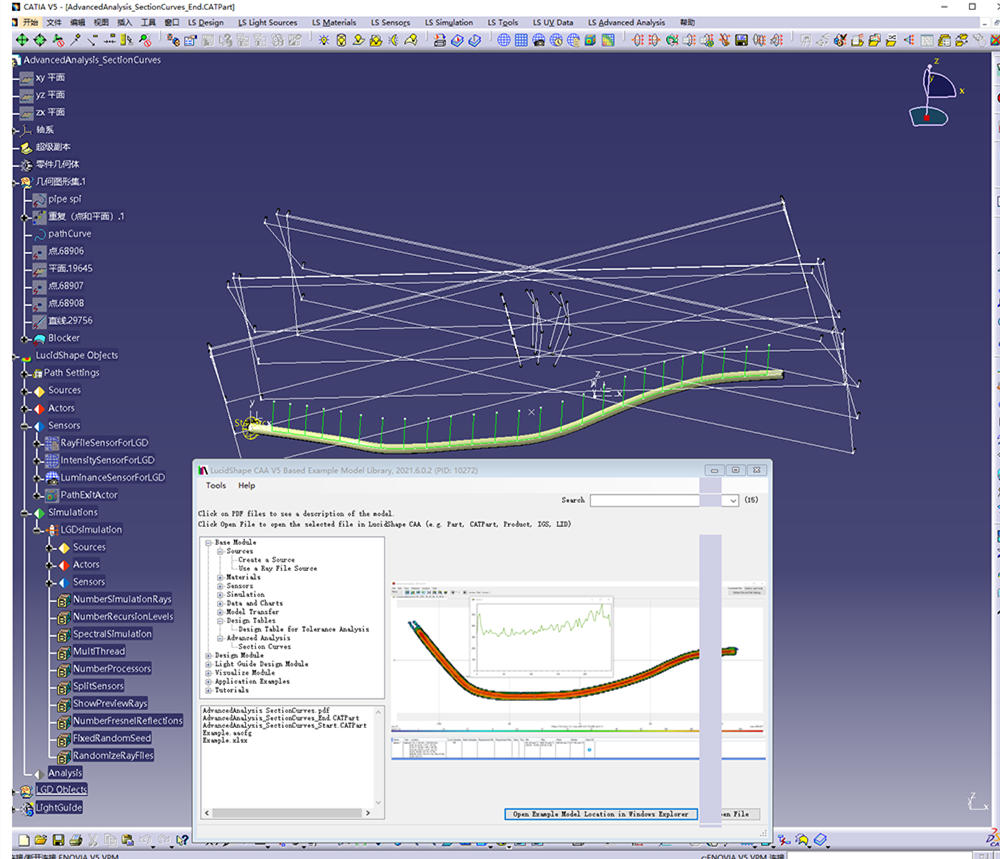
Task: Select the pathCurve curve icon in tree
Action: click(x=40, y=234)
